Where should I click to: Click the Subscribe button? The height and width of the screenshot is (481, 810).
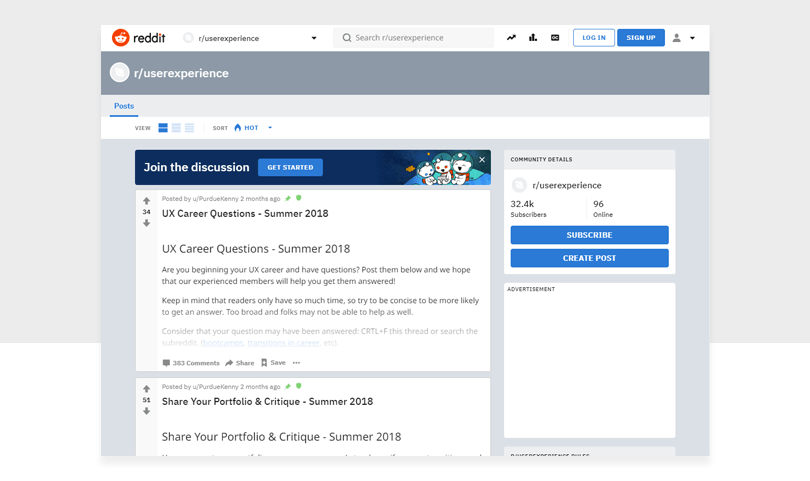pos(589,235)
